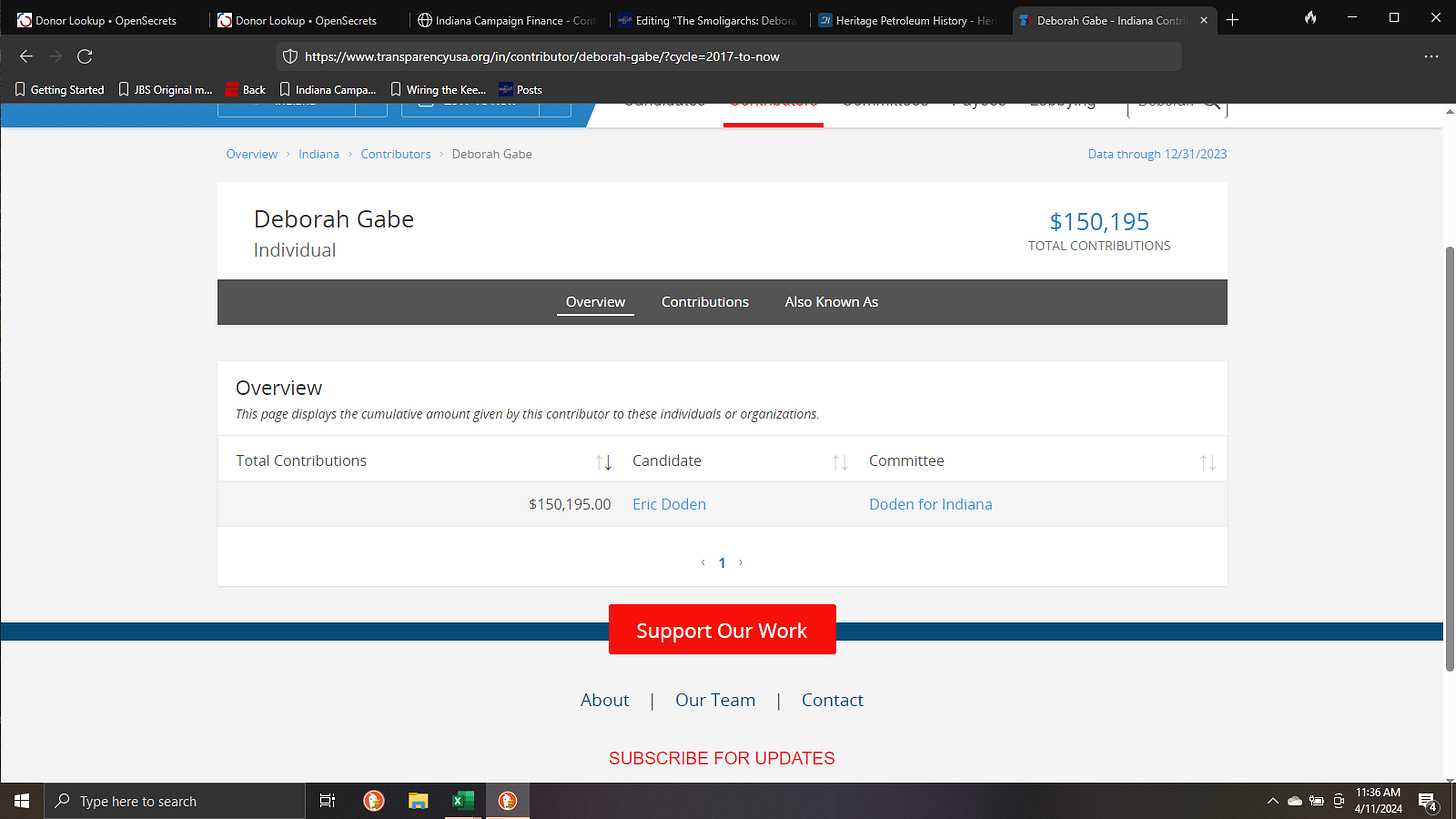Click the shield icon in the address bar
The width and height of the screenshot is (1456, 819).
(290, 57)
